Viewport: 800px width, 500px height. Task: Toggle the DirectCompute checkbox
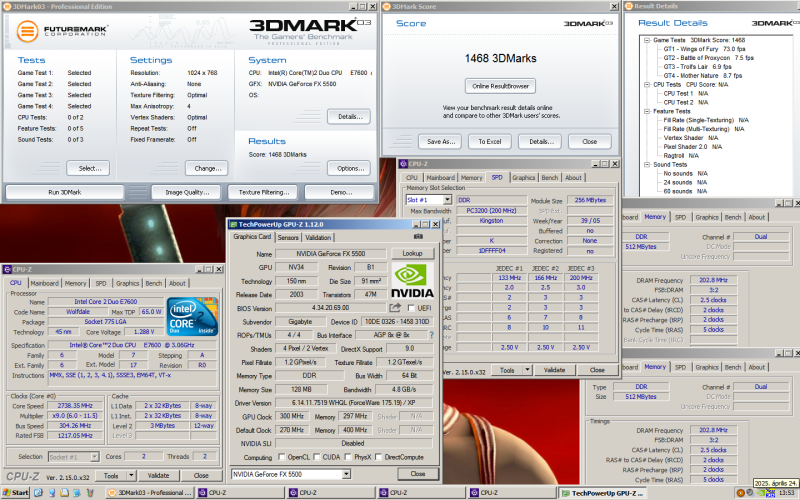pos(379,457)
